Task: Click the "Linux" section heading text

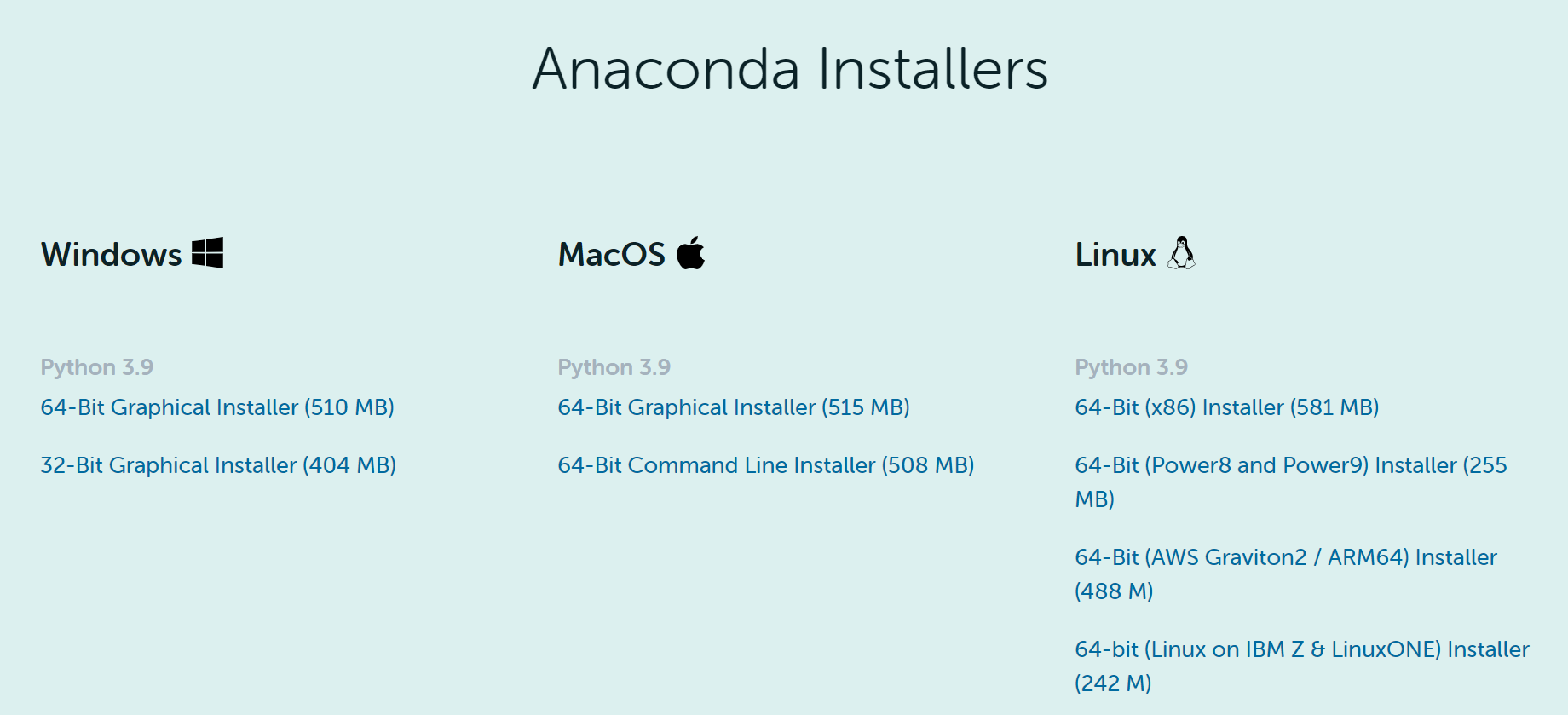Action: click(x=1115, y=255)
